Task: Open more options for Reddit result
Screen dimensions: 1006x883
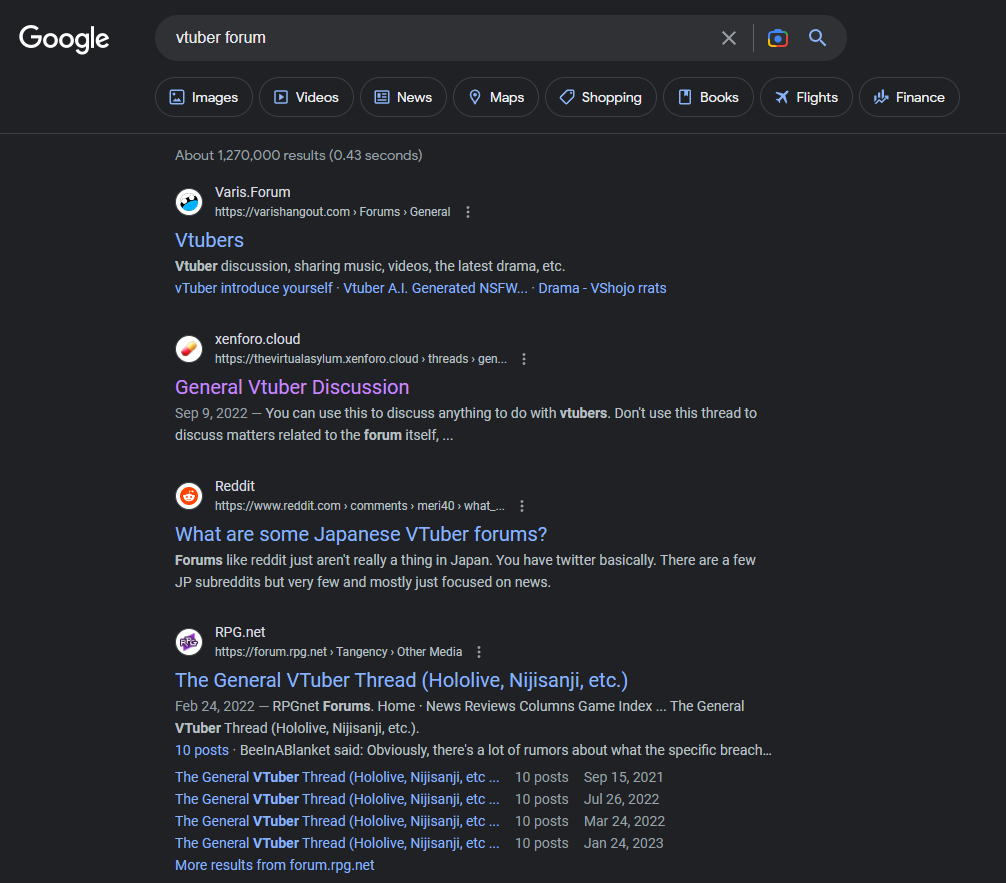Action: [522, 506]
